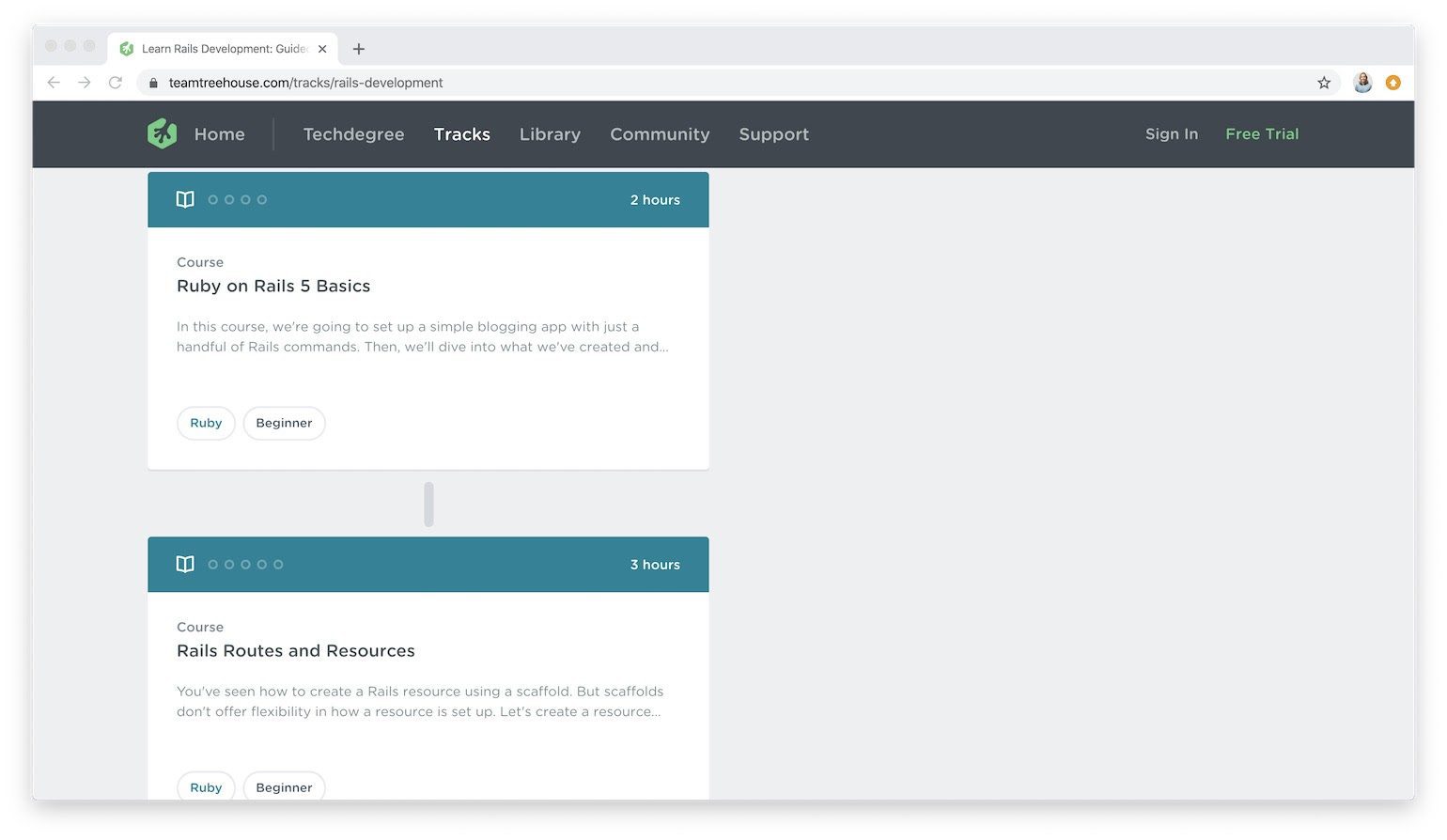1447x840 pixels.
Task: Click the first stage circle on the 2-hour course
Action: tap(212, 199)
